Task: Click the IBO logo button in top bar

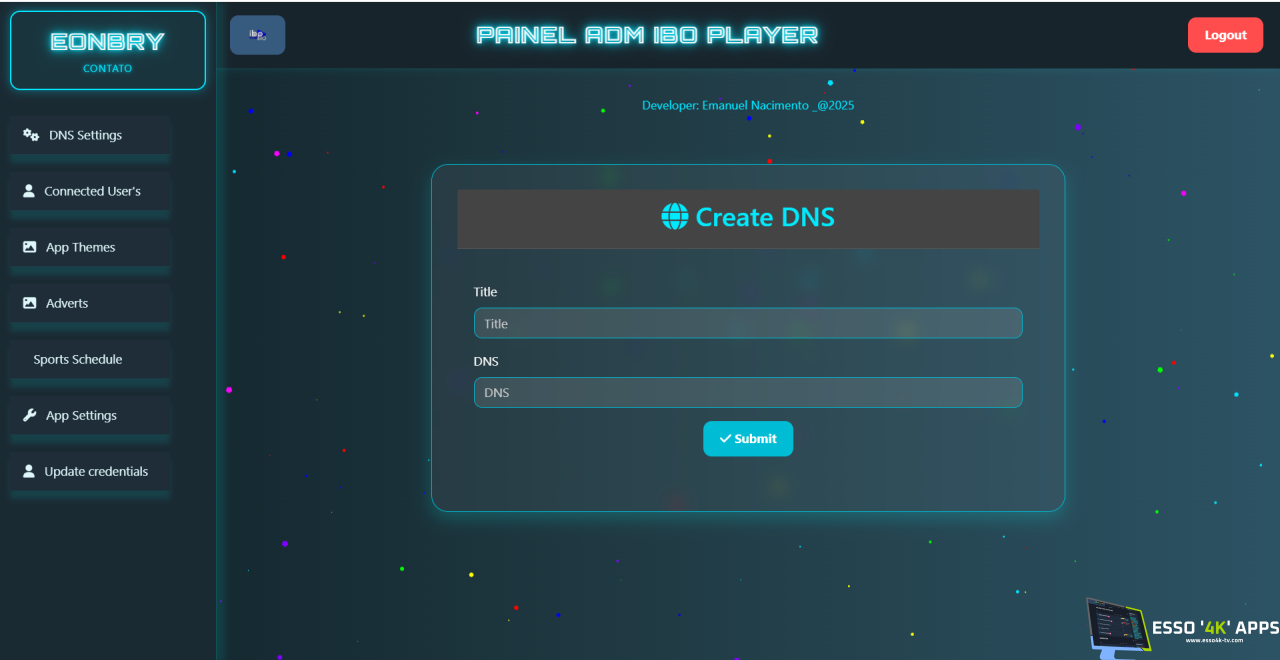Action: (257, 35)
